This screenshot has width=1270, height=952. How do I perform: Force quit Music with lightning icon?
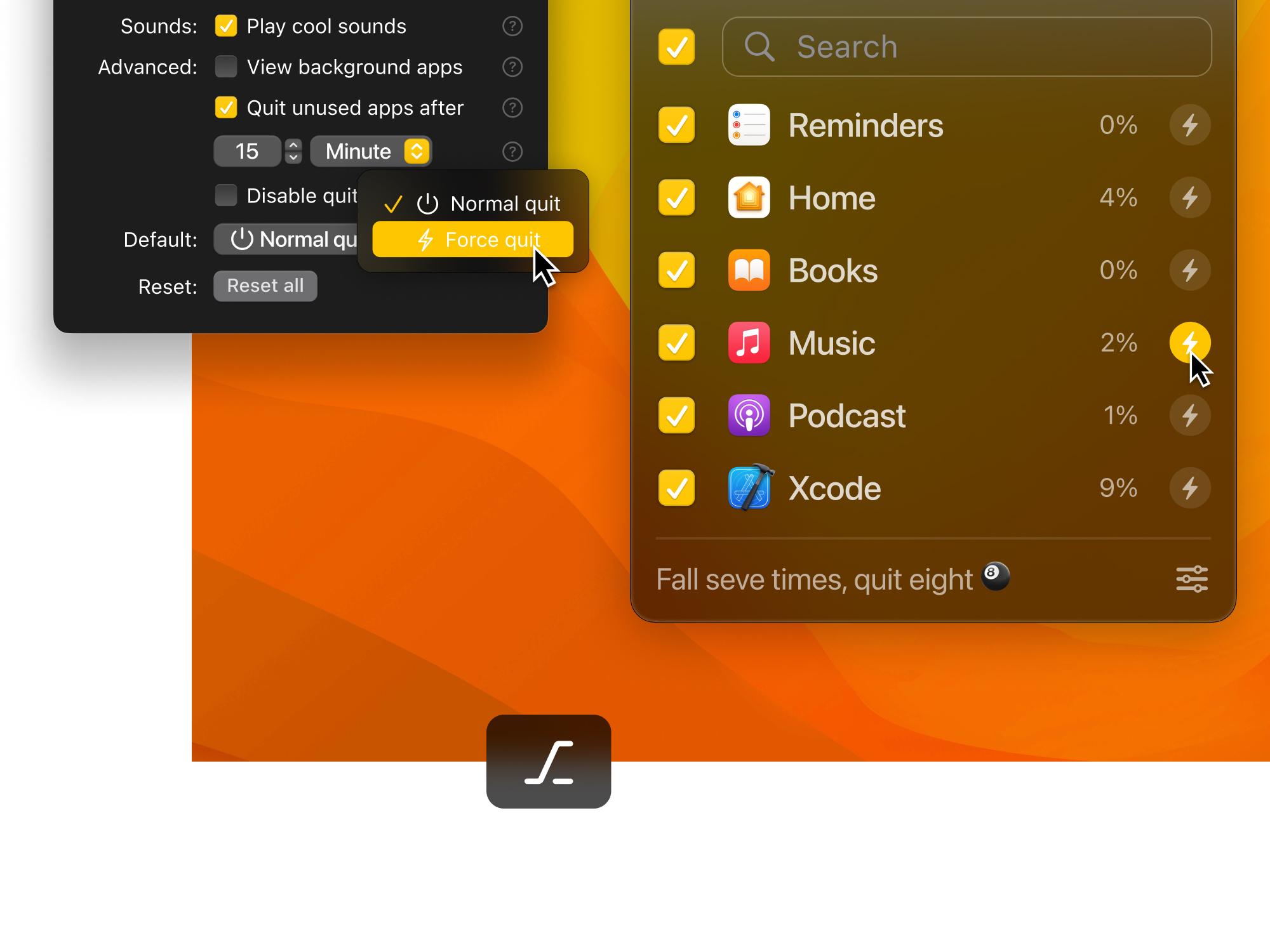pos(1189,343)
